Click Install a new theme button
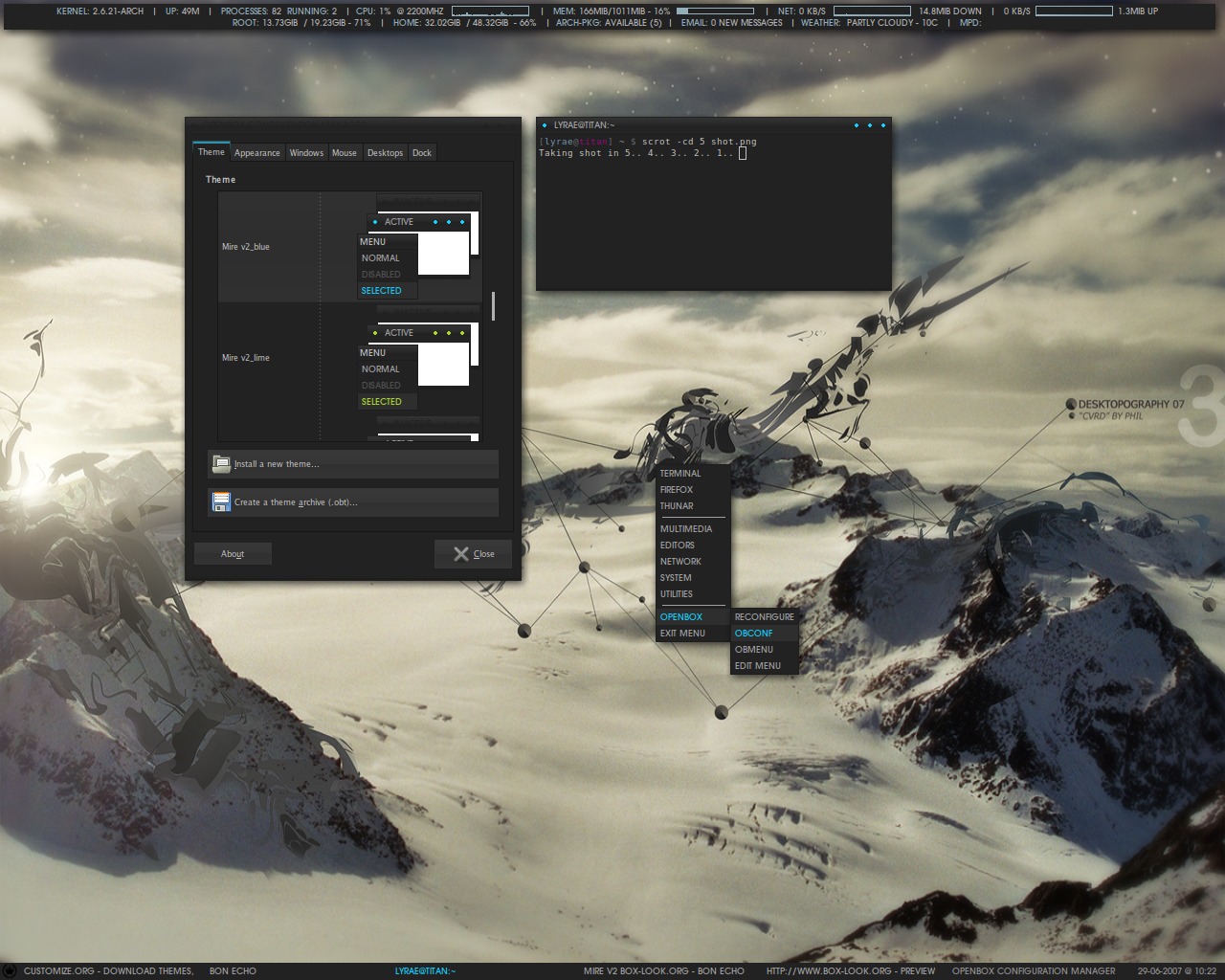 tap(353, 464)
